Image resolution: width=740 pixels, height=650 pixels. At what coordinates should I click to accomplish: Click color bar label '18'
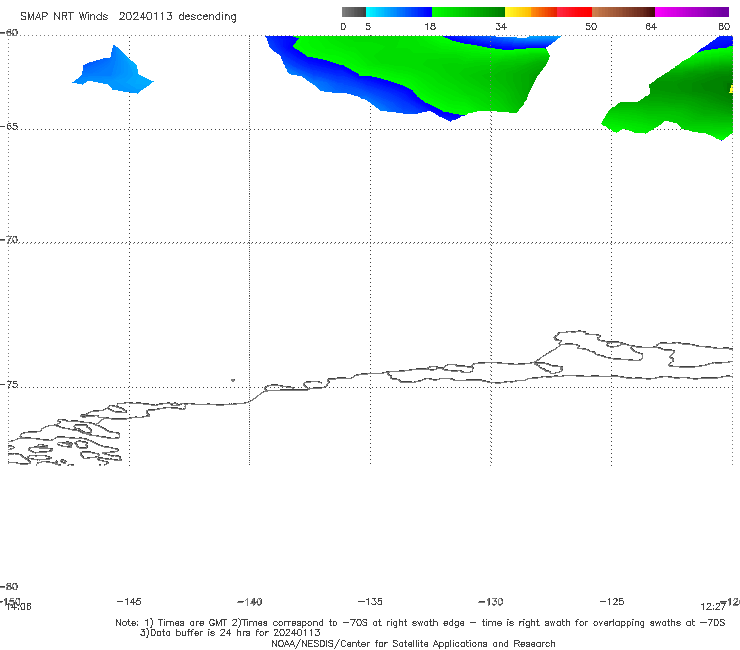point(430,27)
